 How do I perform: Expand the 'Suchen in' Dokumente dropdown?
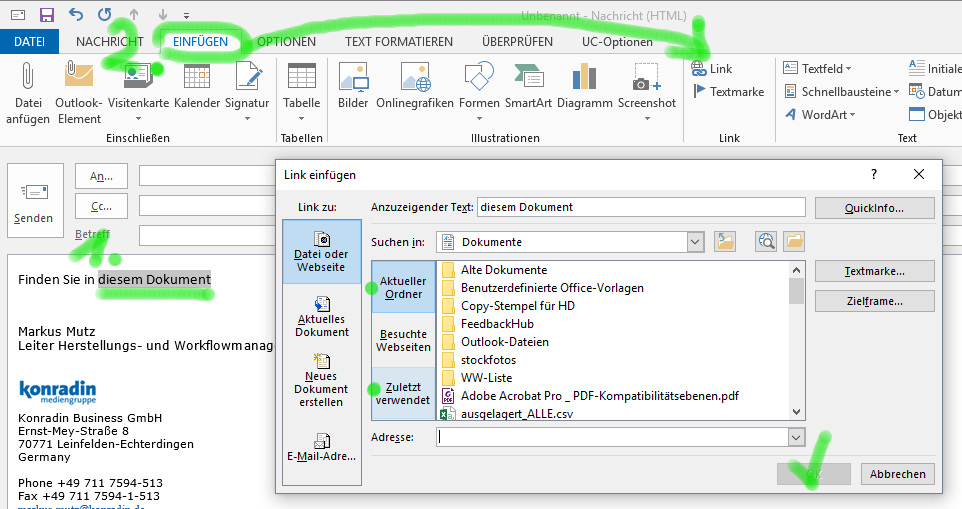coord(695,241)
